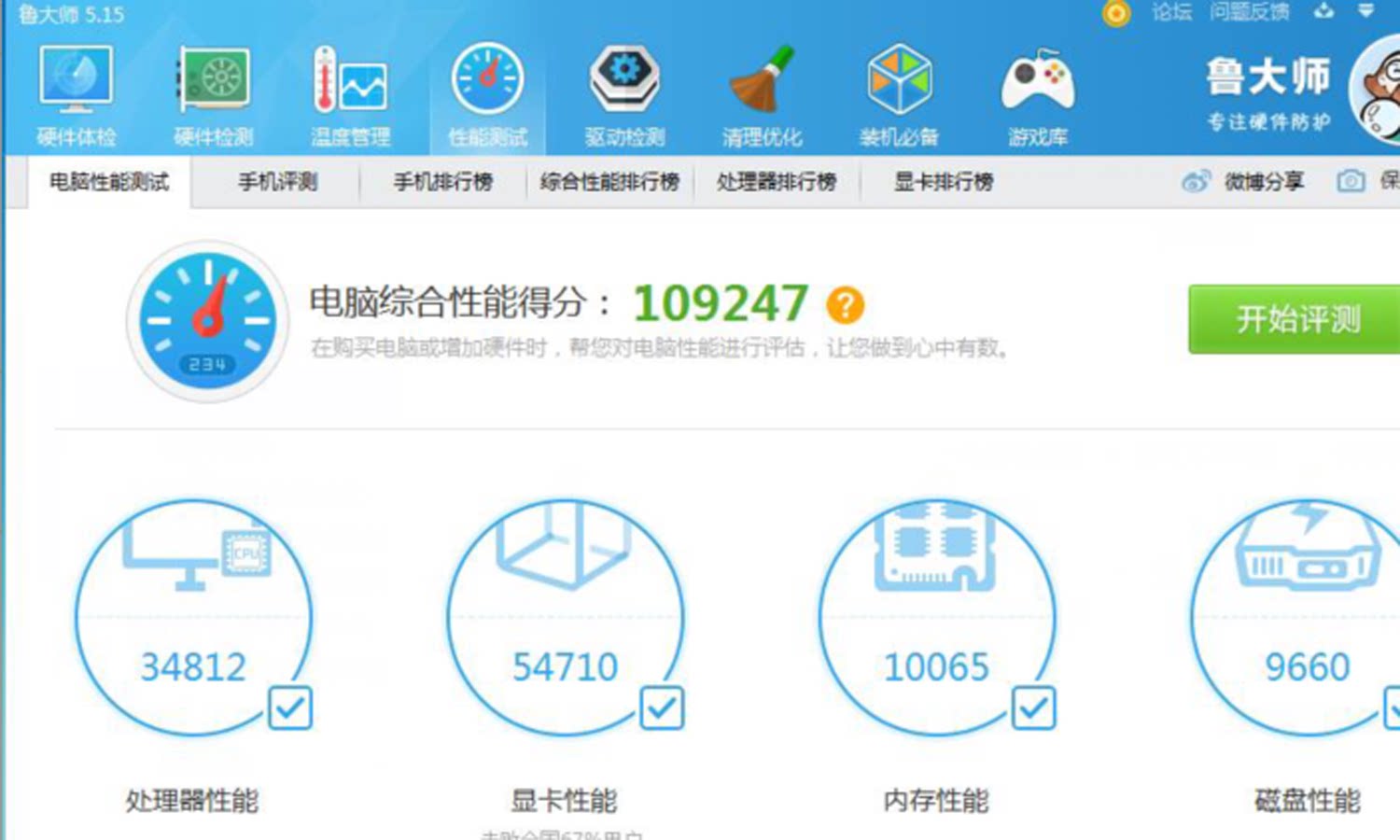This screenshot has width=1400, height=840.
Task: Open the 硬件检测 hardware detection section
Action: pyautogui.click(x=214, y=96)
